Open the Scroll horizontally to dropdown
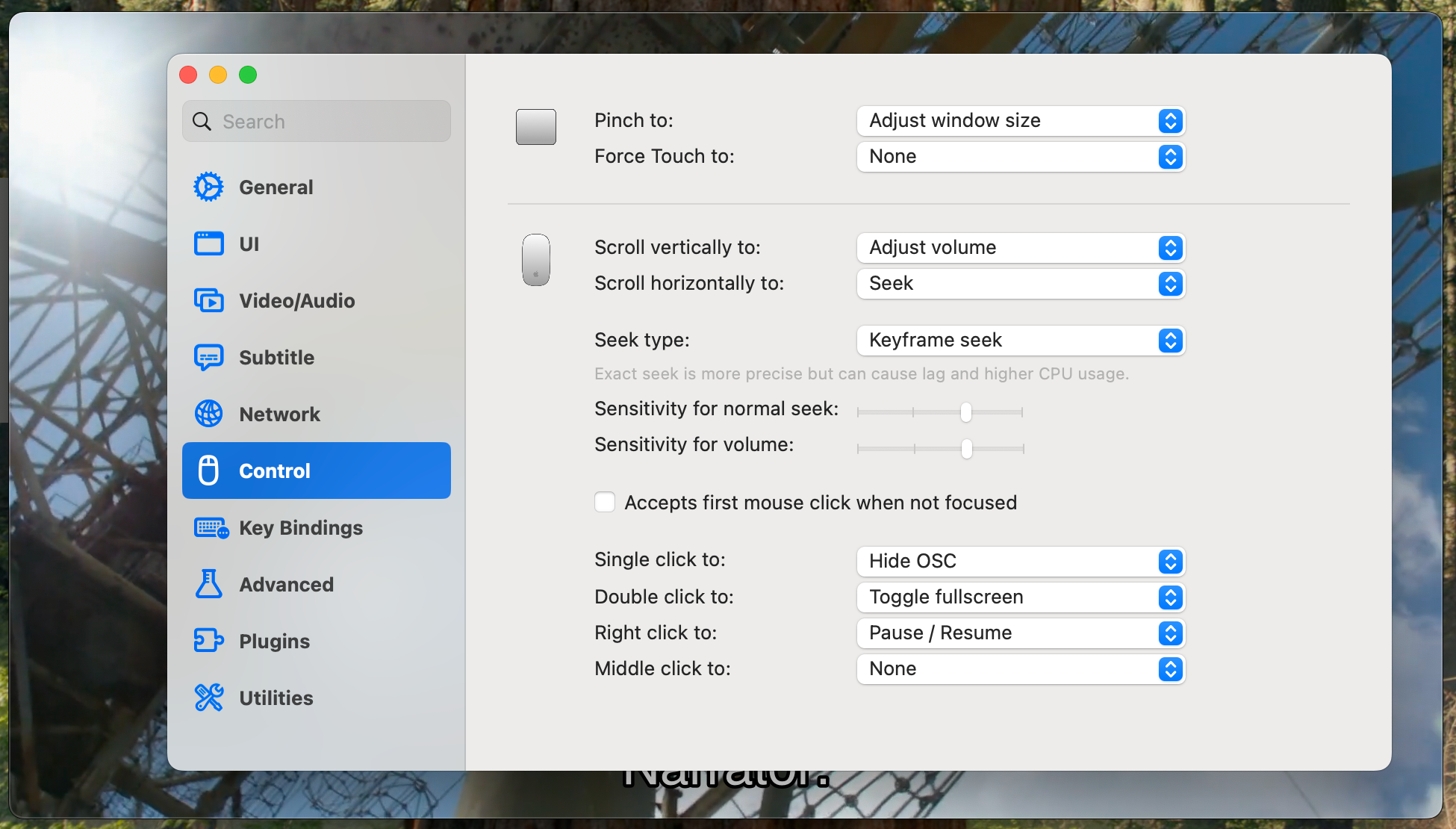The image size is (1456, 829). [x=1021, y=284]
